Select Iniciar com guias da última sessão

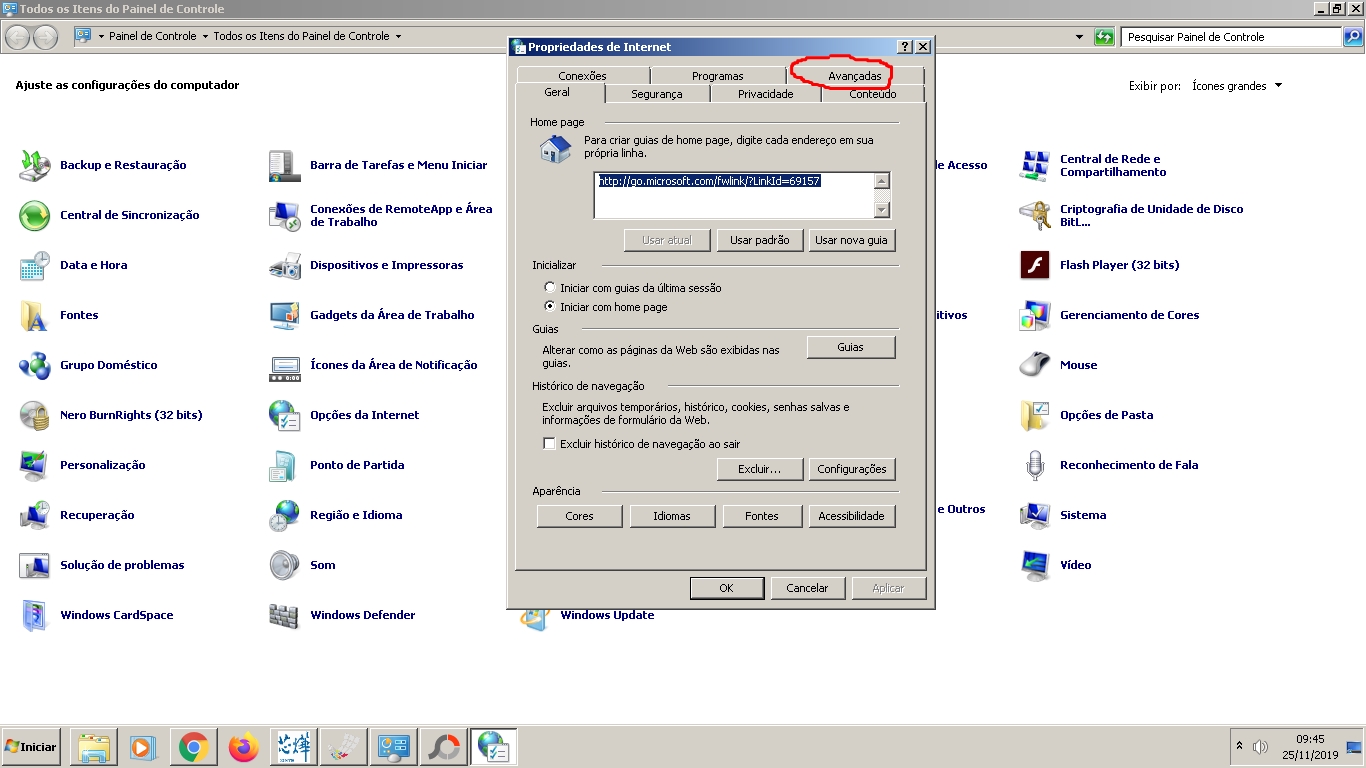(550, 288)
